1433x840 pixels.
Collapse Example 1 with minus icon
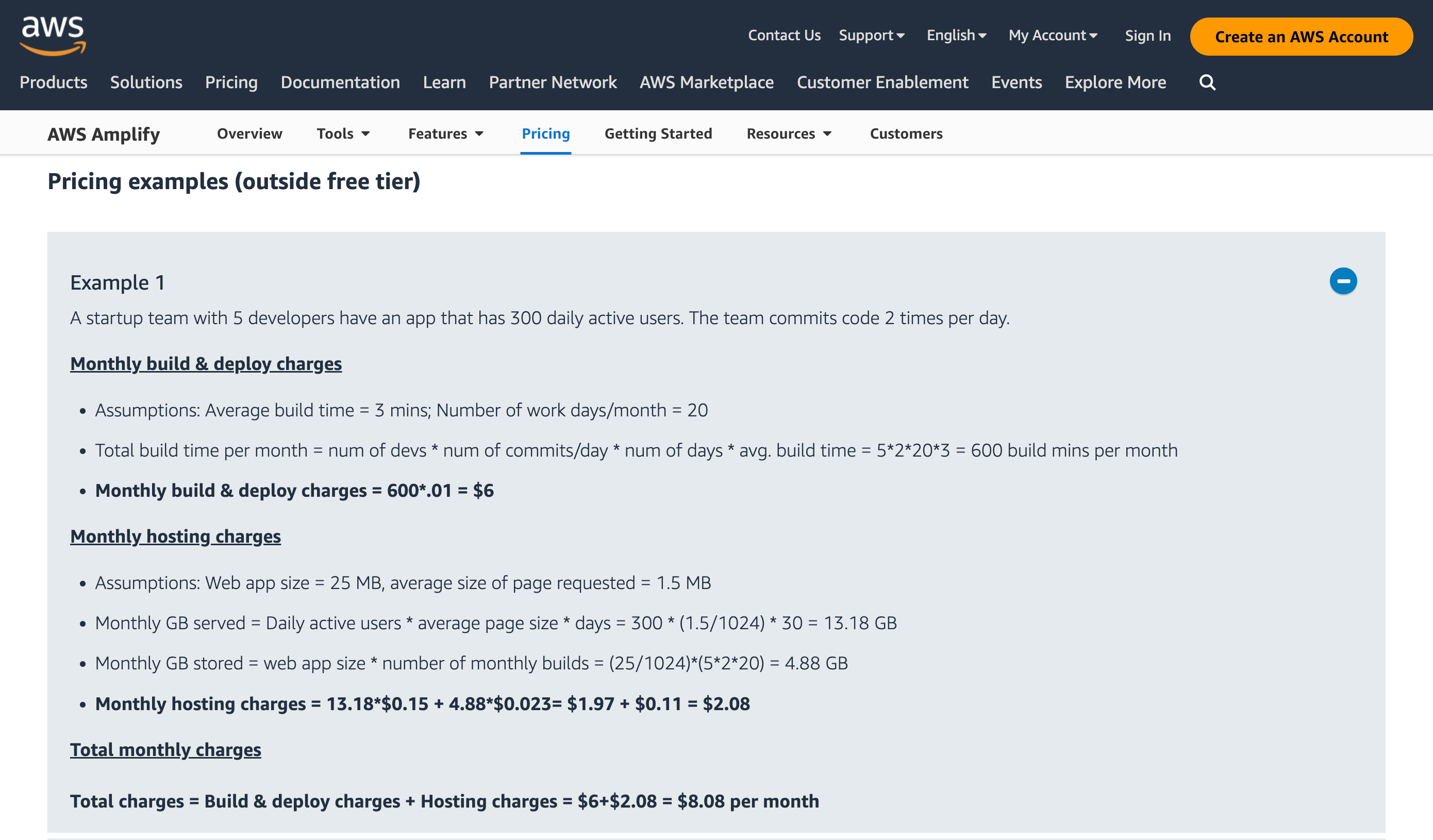pos(1343,281)
